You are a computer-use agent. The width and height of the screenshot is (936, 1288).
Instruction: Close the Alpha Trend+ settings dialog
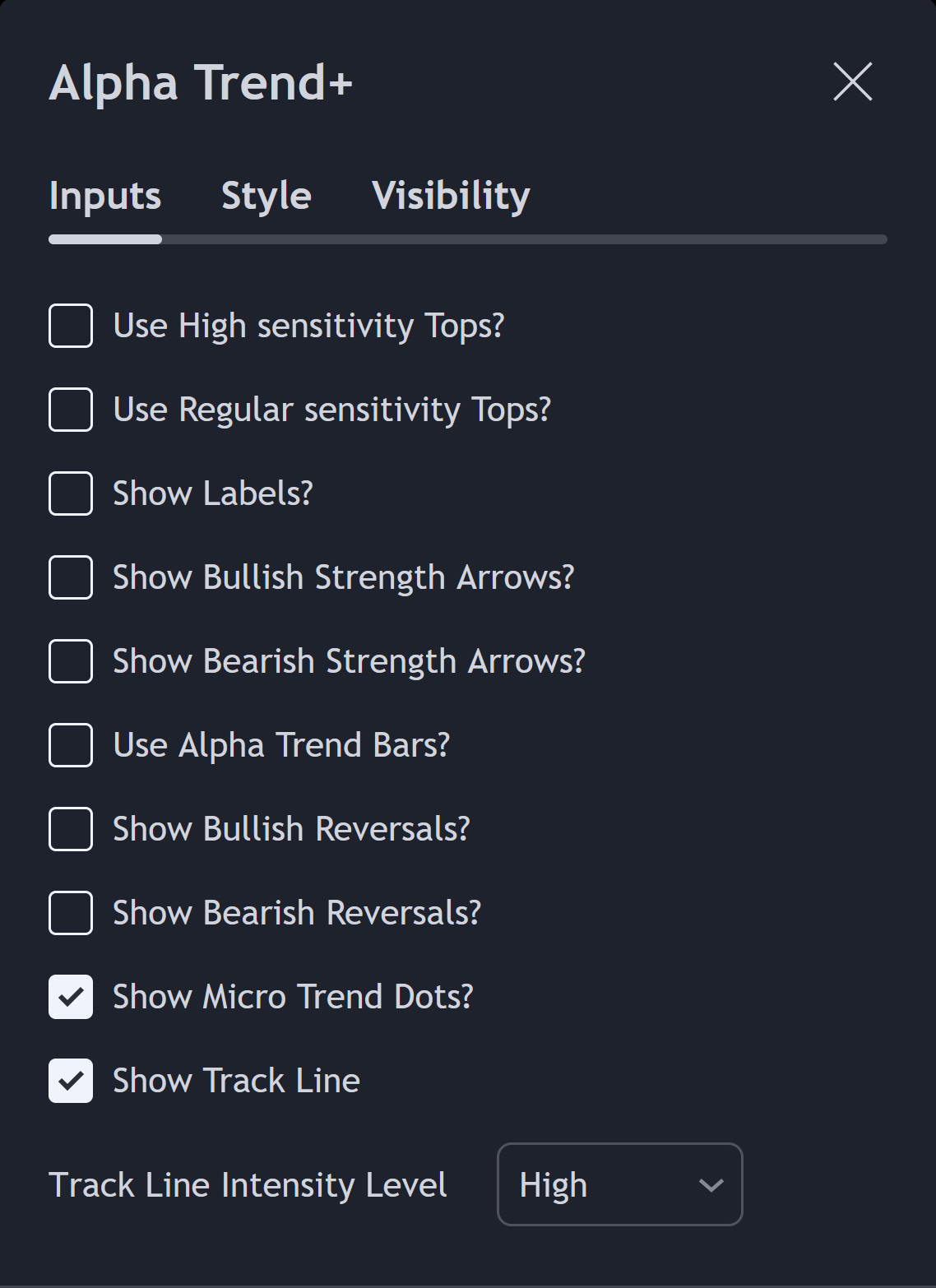coord(852,82)
